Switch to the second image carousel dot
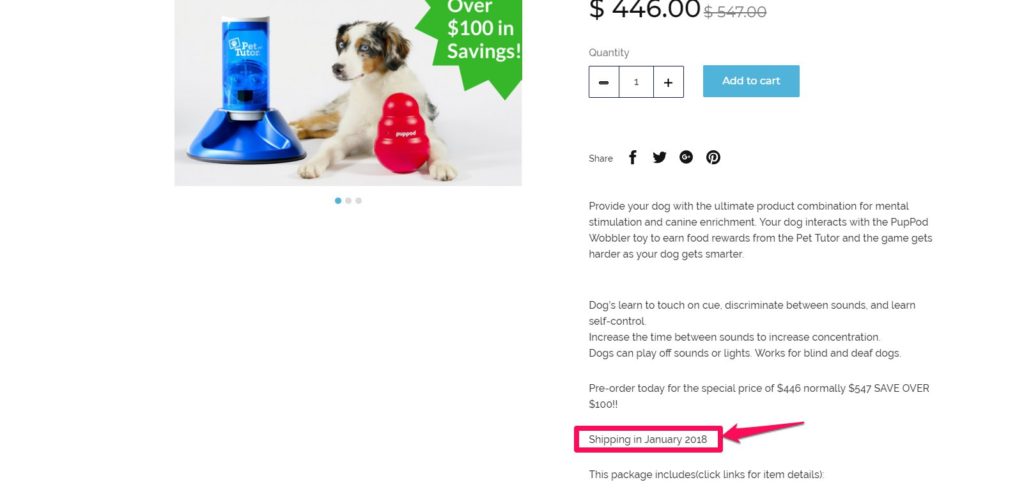 [x=348, y=200]
